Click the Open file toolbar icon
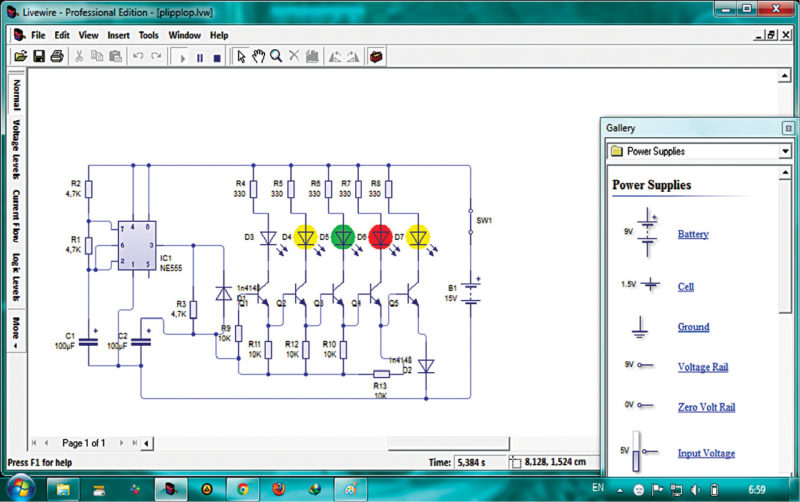Screen dimensions: 800x502 tap(20, 57)
